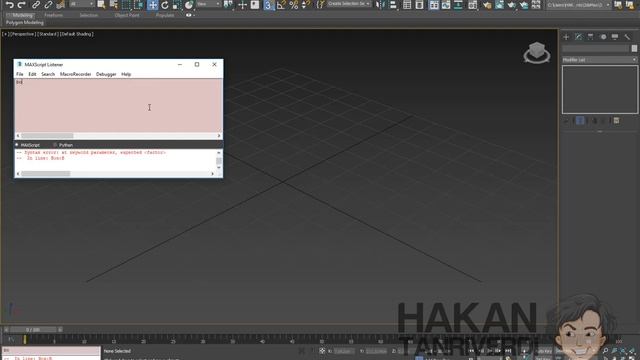The image size is (640, 360).
Task: Toggle 3D Snaps in toolbar
Action: 268,5
